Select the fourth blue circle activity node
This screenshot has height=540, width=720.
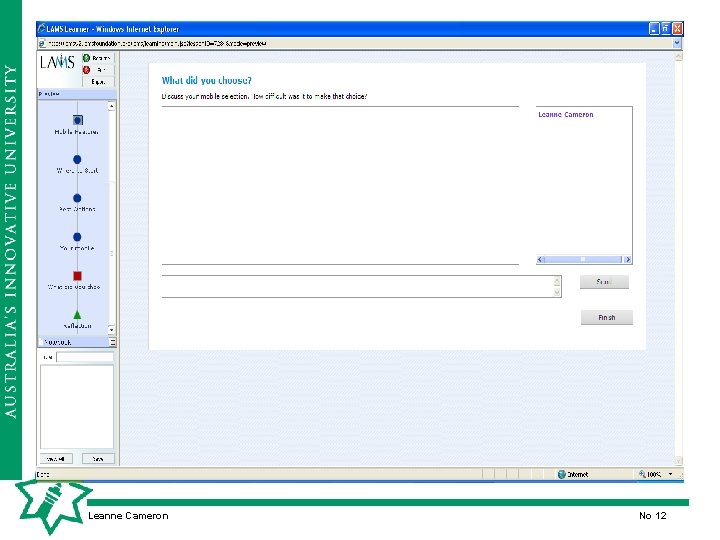(77, 237)
